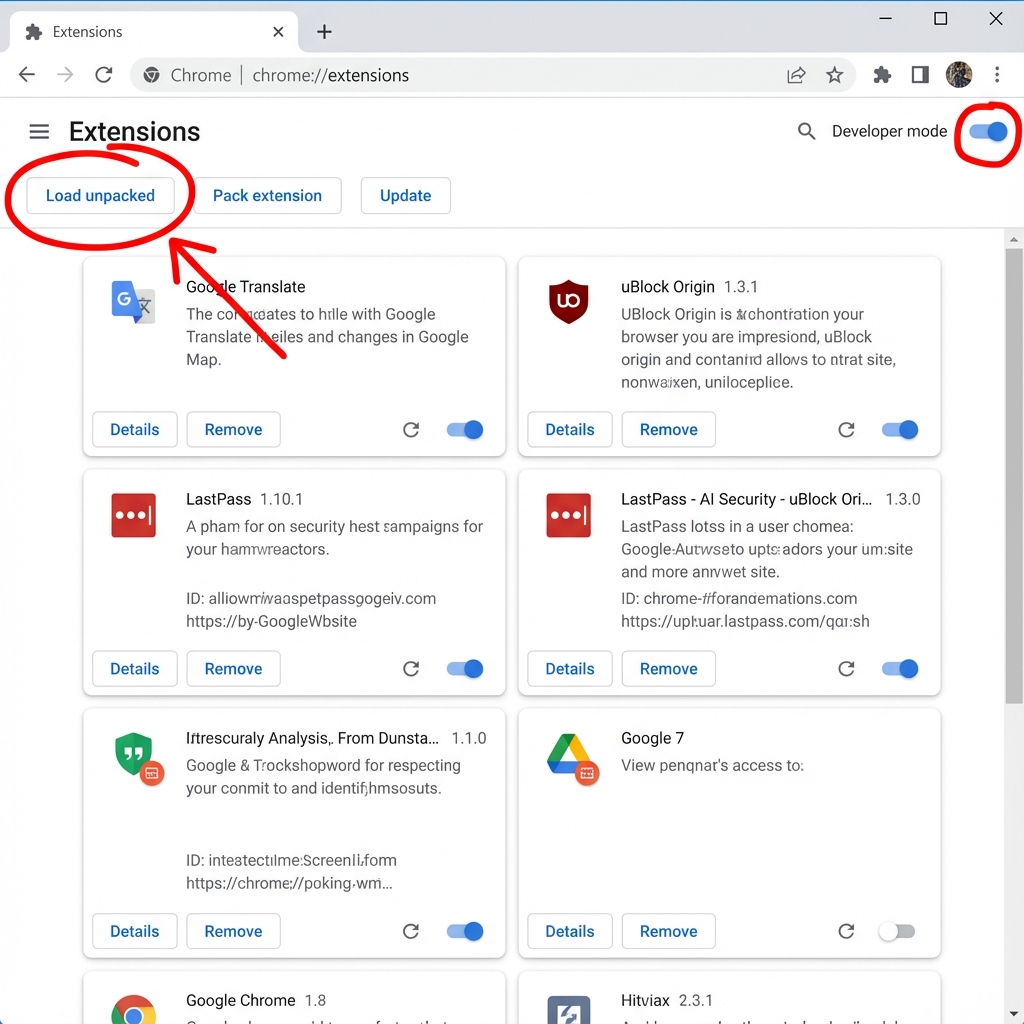Click the profile avatar in the browser toolbar
Viewport: 1024px width, 1024px height.
pyautogui.click(x=958, y=74)
